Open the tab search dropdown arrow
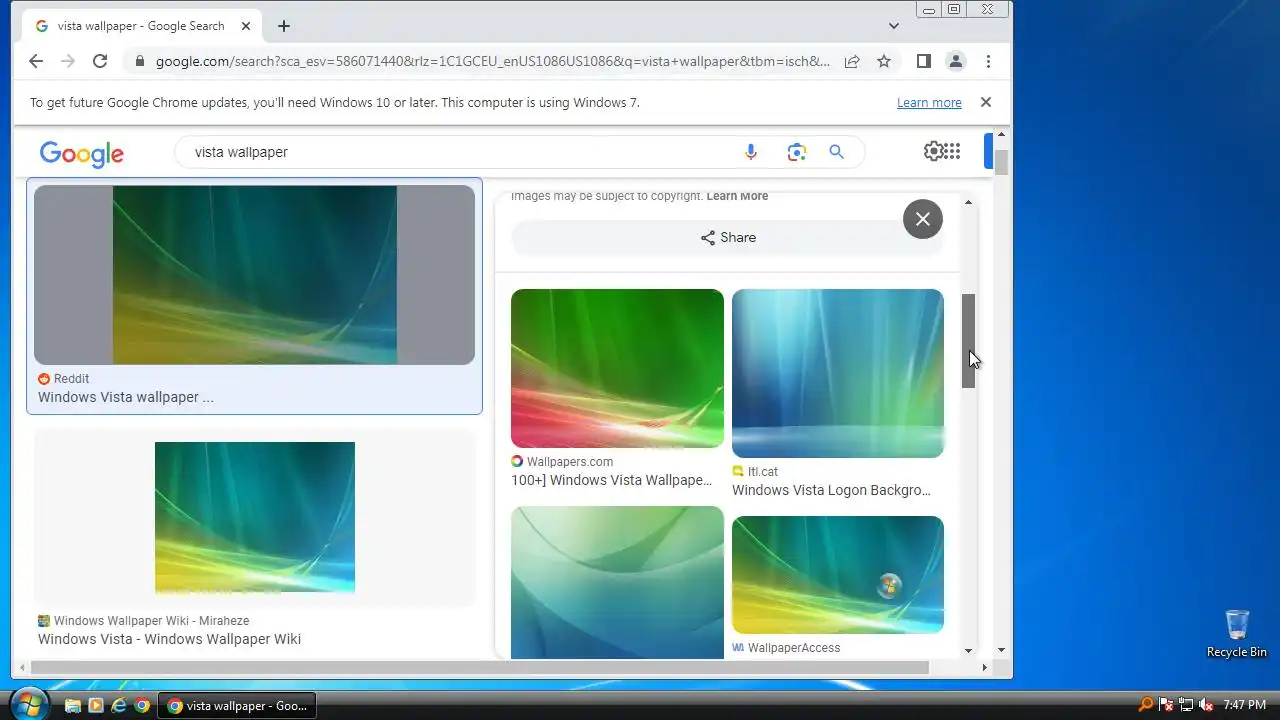This screenshot has height=720, width=1280. pyautogui.click(x=894, y=26)
